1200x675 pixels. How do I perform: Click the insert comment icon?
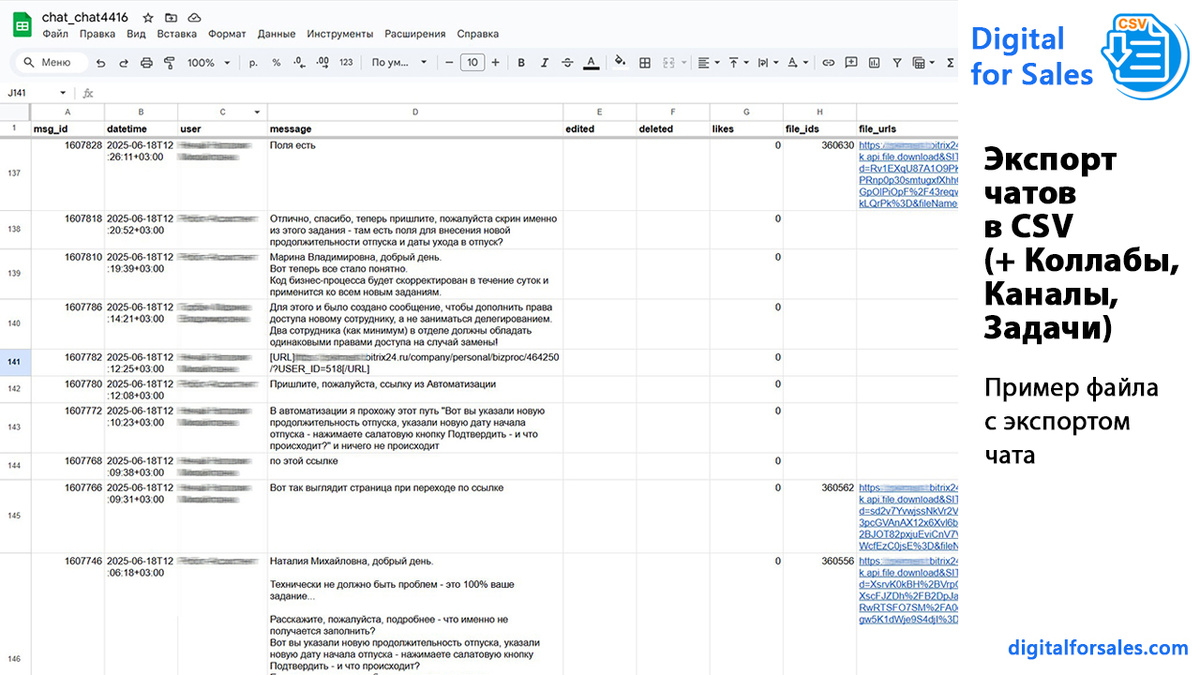(851, 63)
